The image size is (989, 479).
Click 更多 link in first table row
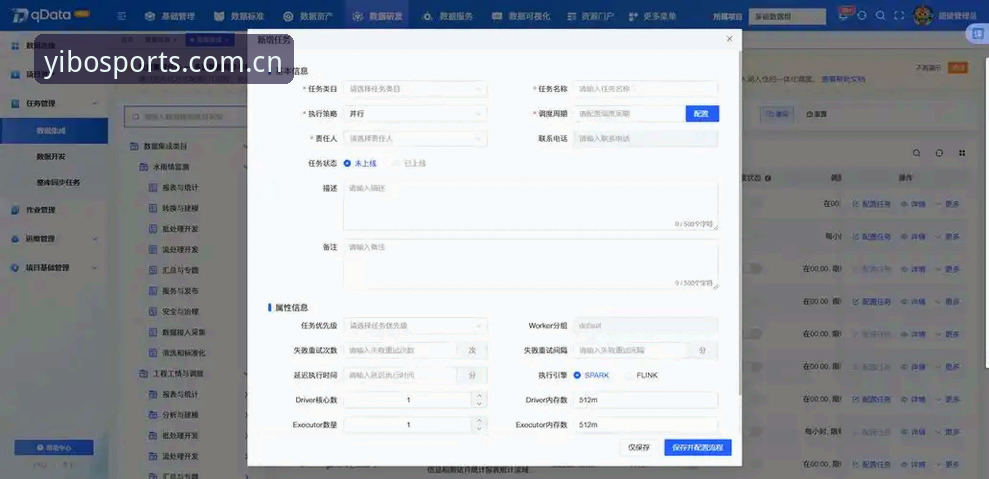[947, 204]
